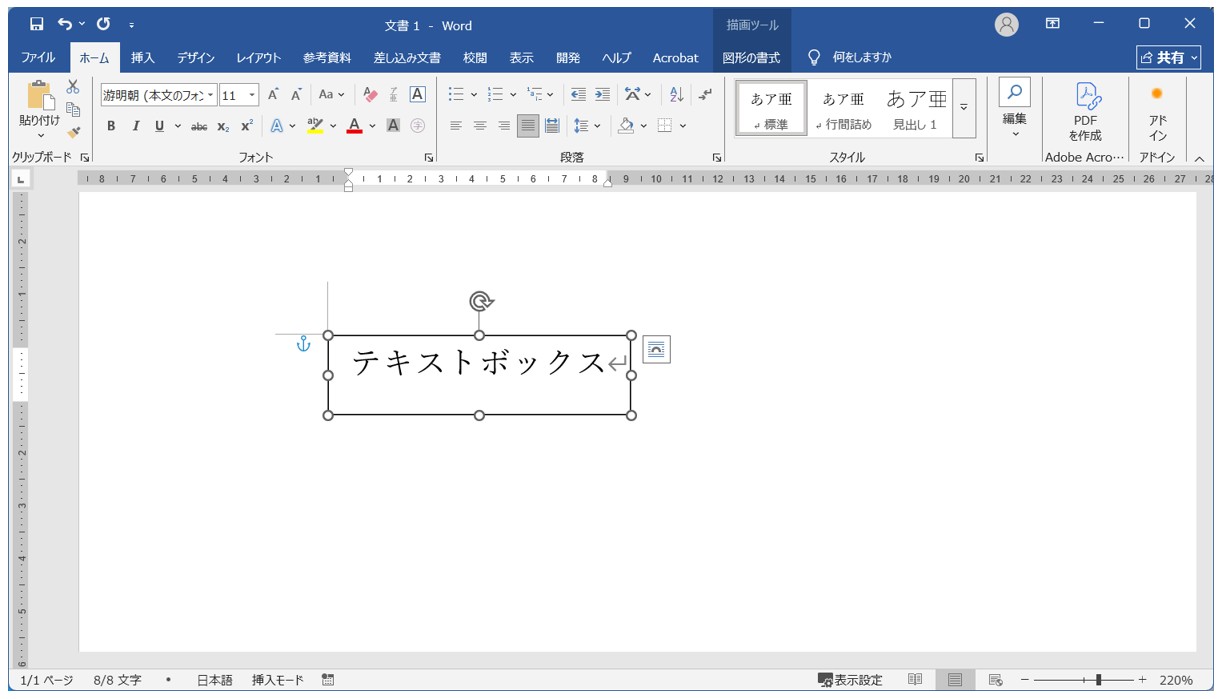Click the zoom slider handle

click(1099, 680)
